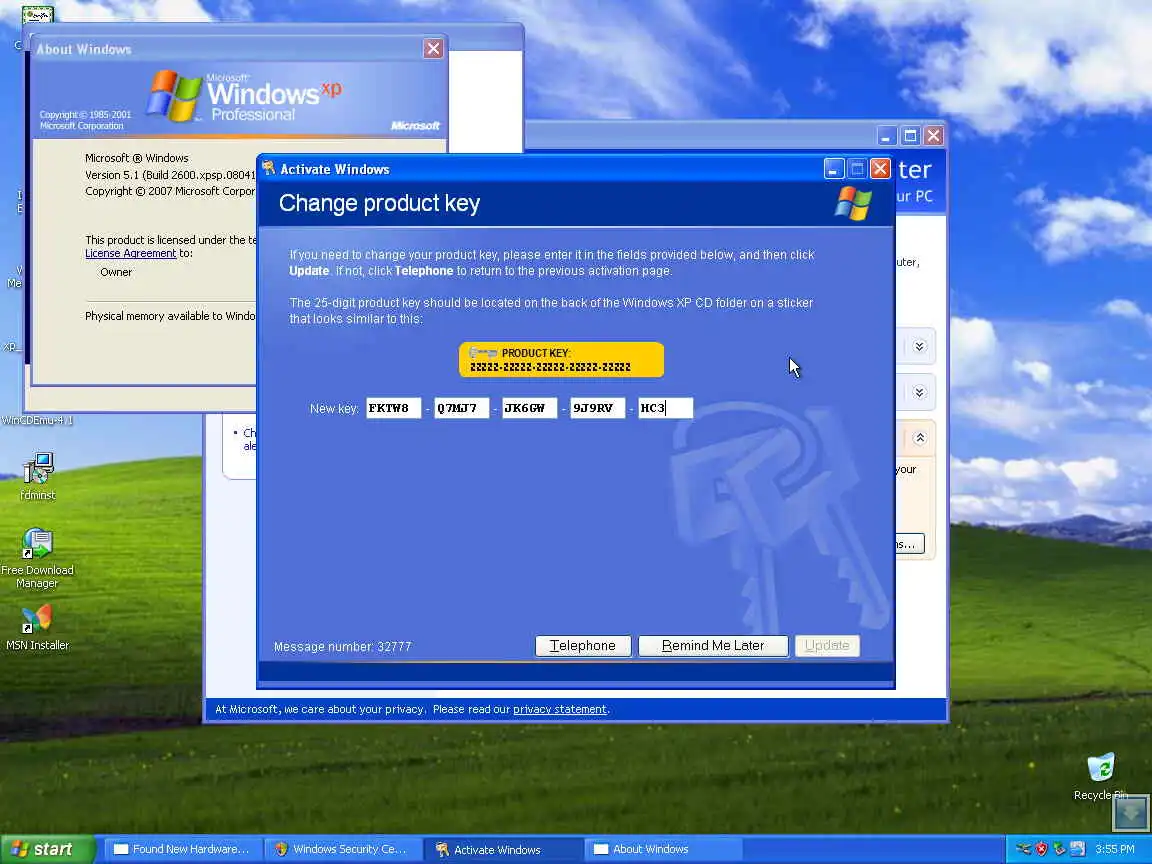
Task: Switch to Found New Hardware taskbar item
Action: [181, 849]
